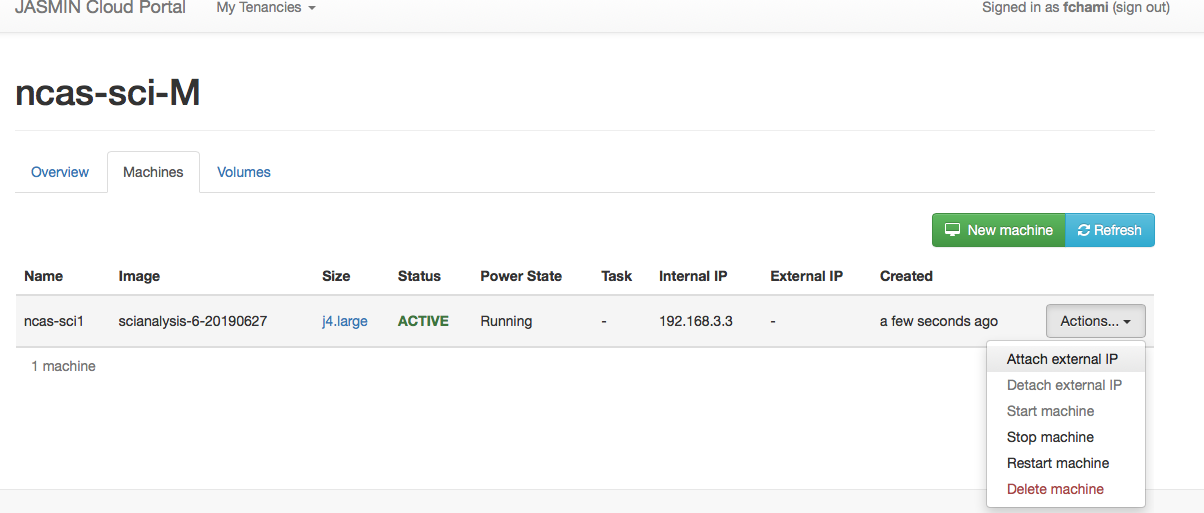The height and width of the screenshot is (513, 1204).
Task: Choose Delete machine from the menu
Action: 1065,489
